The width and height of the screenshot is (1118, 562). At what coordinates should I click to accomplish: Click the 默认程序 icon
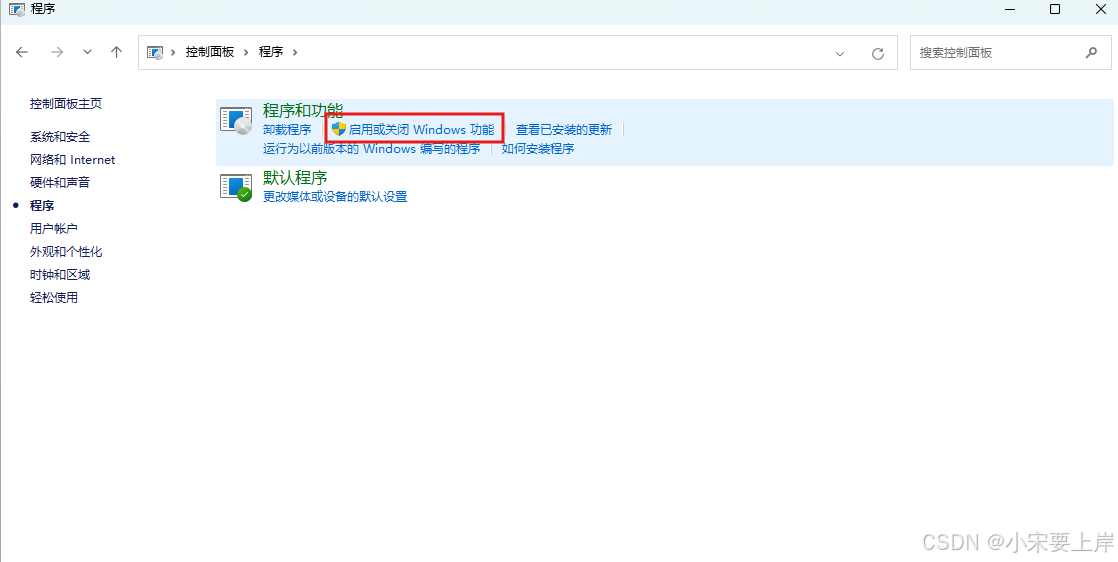coord(236,188)
